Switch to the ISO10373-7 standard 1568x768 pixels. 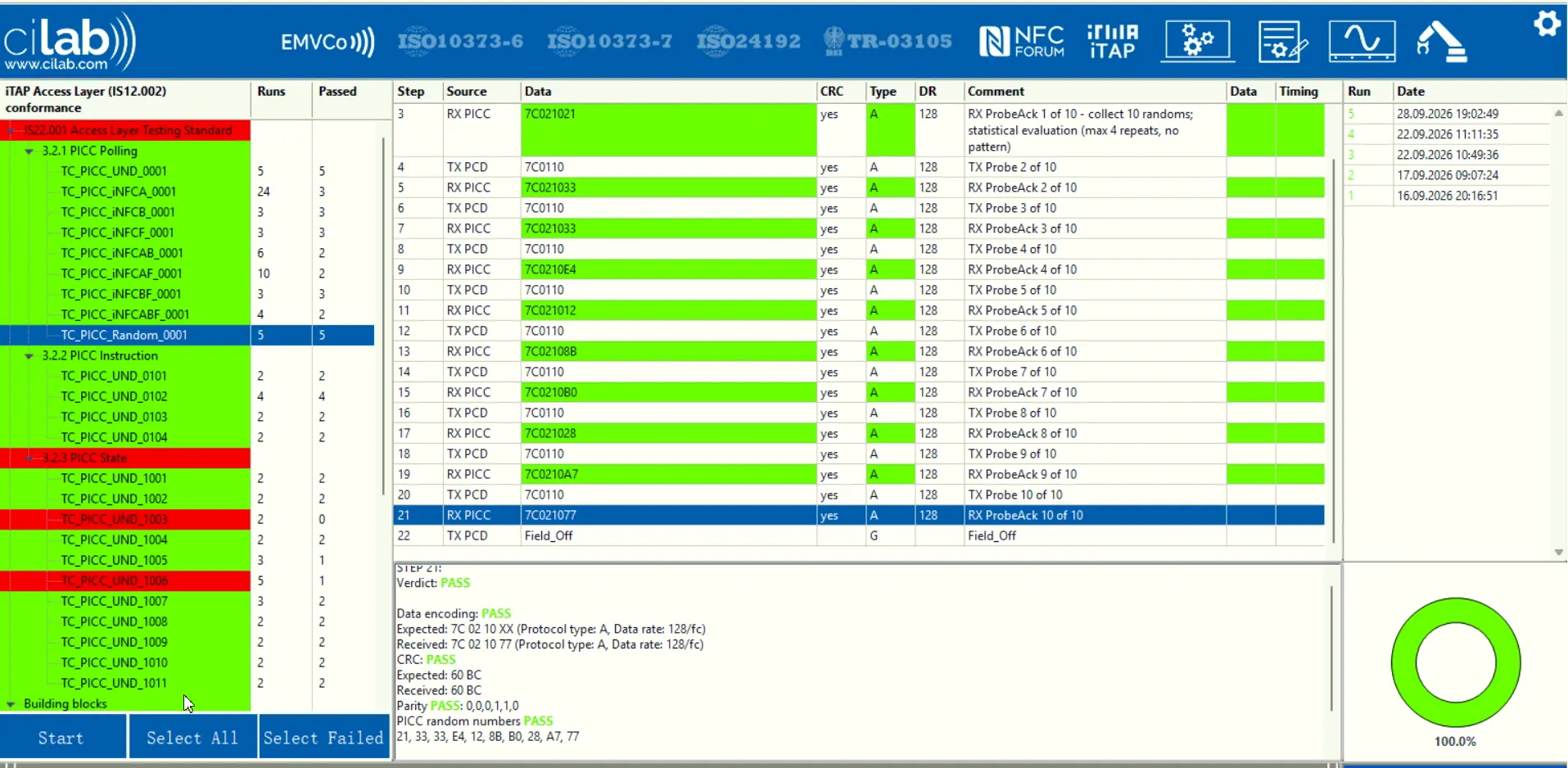pos(610,41)
